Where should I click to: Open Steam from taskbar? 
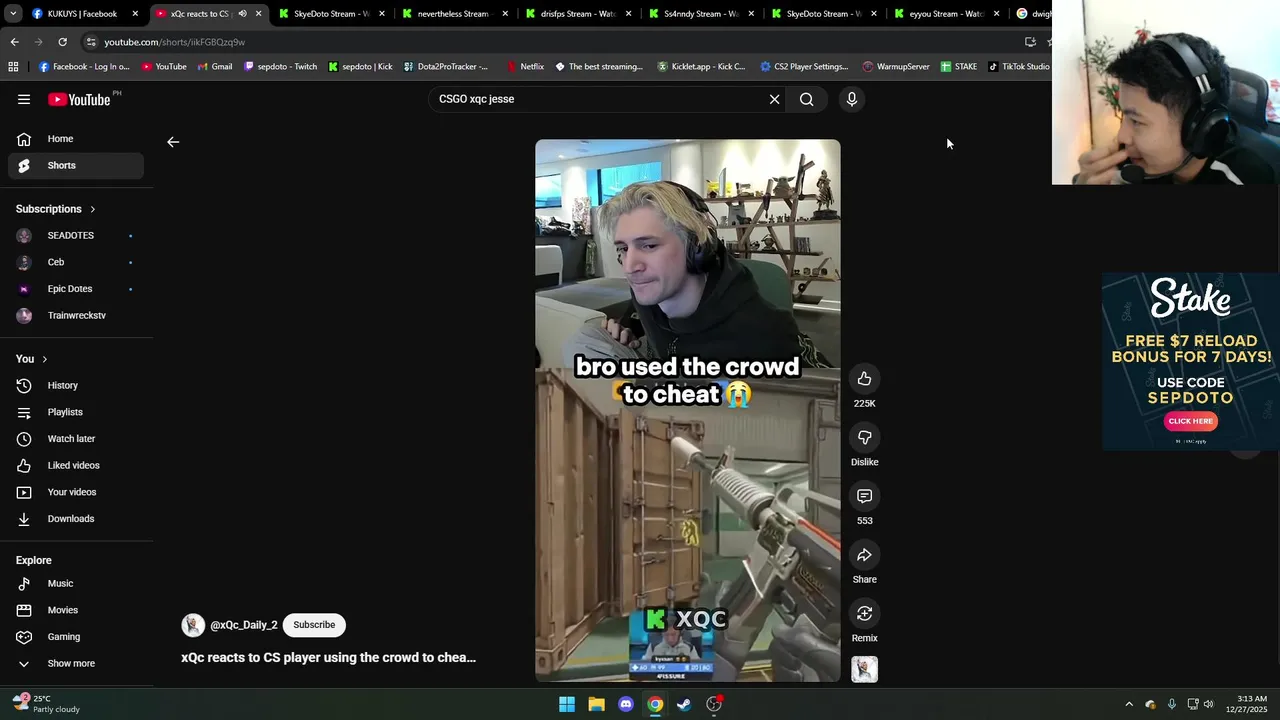coord(684,704)
